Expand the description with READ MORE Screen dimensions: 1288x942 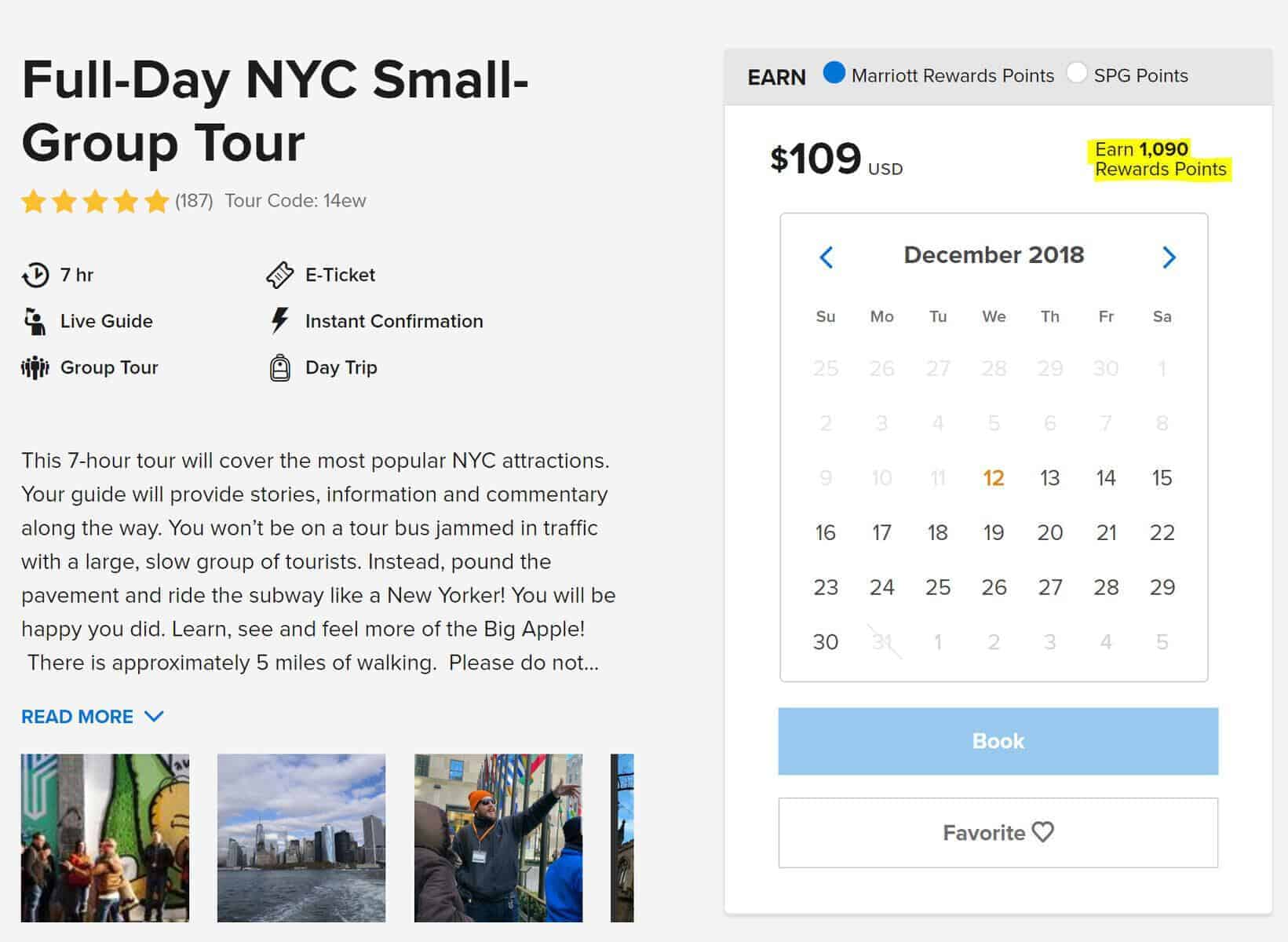click(x=92, y=717)
